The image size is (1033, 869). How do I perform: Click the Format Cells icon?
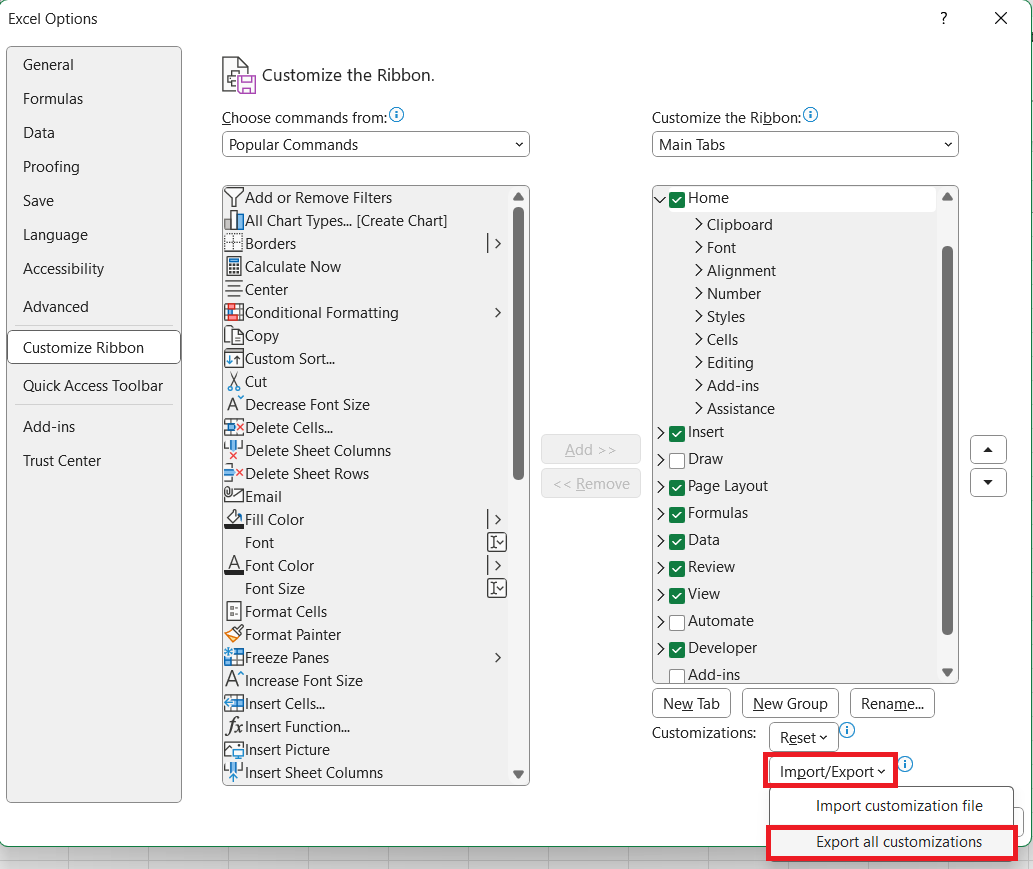(x=234, y=611)
